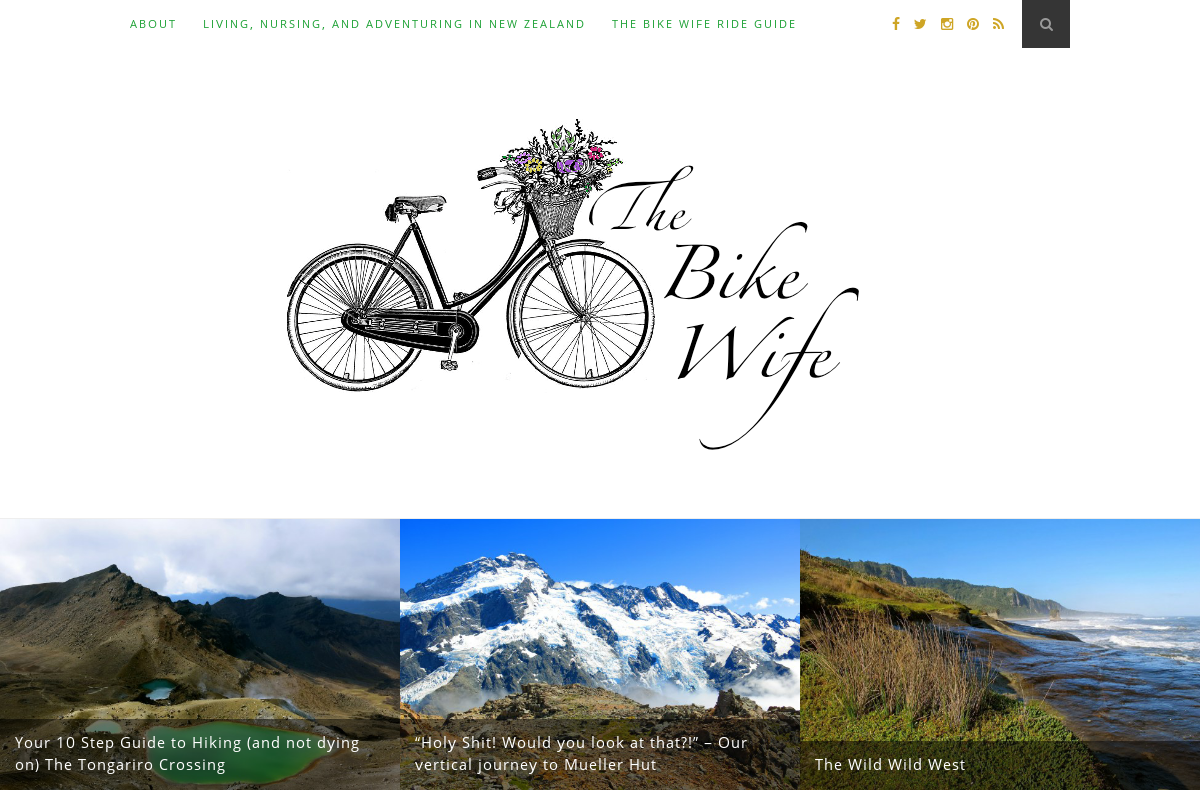Open the Facebook social icon

pyautogui.click(x=896, y=24)
